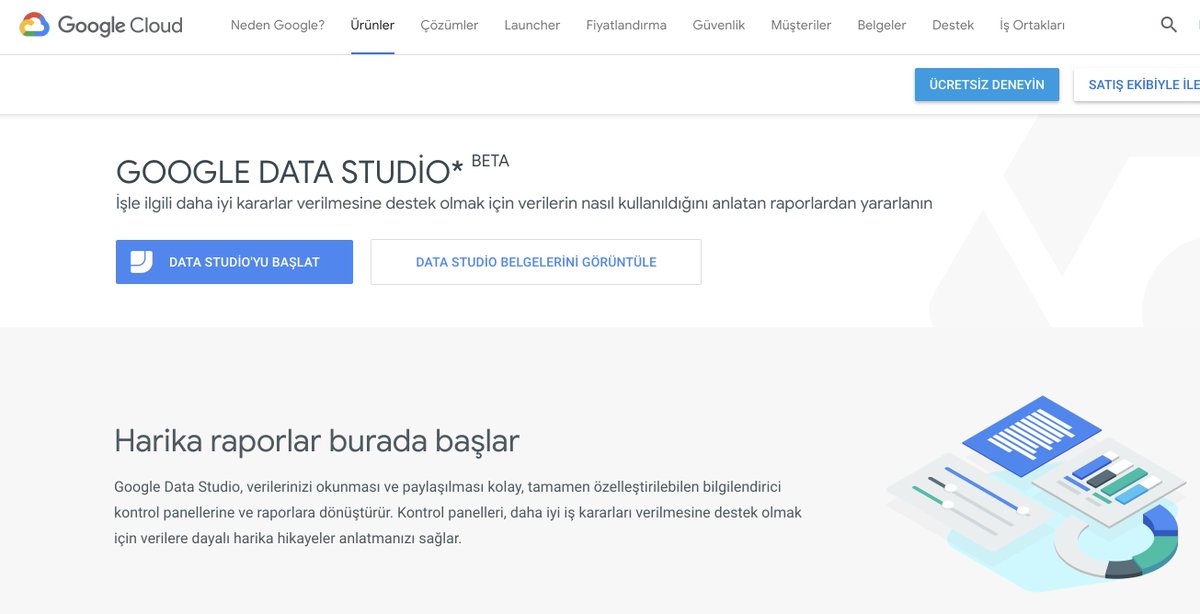Open Neden Google? menu item

(277, 25)
